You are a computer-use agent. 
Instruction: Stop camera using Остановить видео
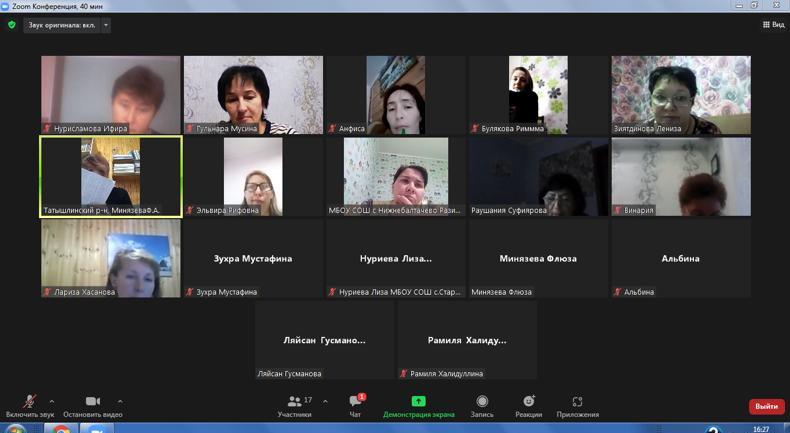click(92, 404)
